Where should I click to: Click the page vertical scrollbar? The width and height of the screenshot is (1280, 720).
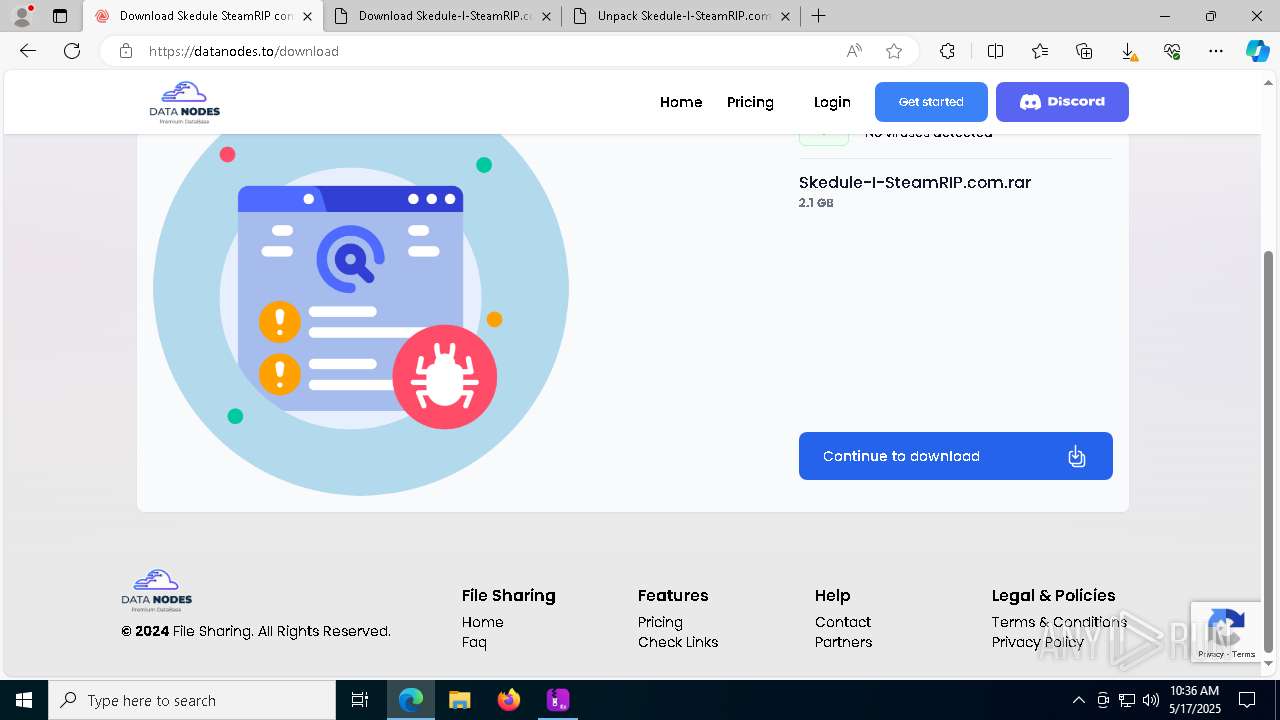1269,450
